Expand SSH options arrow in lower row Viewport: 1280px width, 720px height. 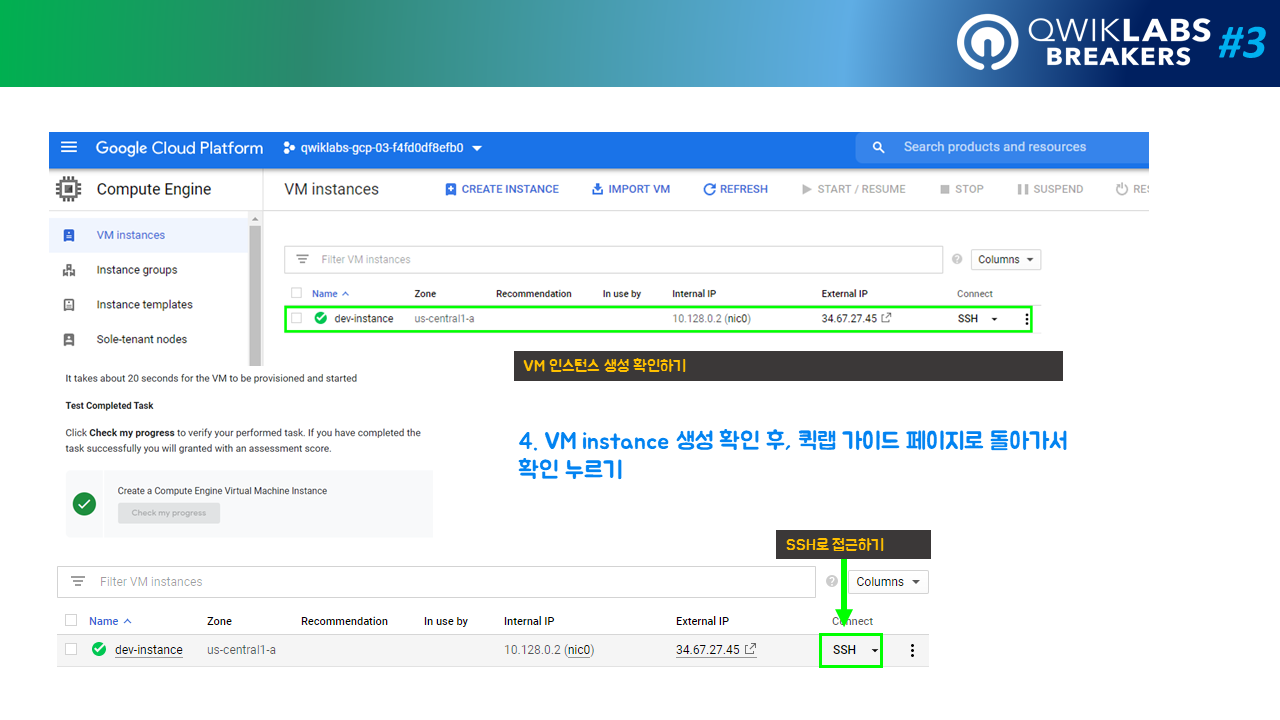[875, 650]
